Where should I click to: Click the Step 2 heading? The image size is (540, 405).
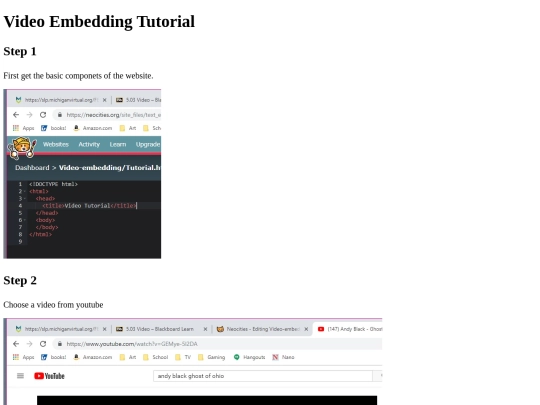click(20, 280)
